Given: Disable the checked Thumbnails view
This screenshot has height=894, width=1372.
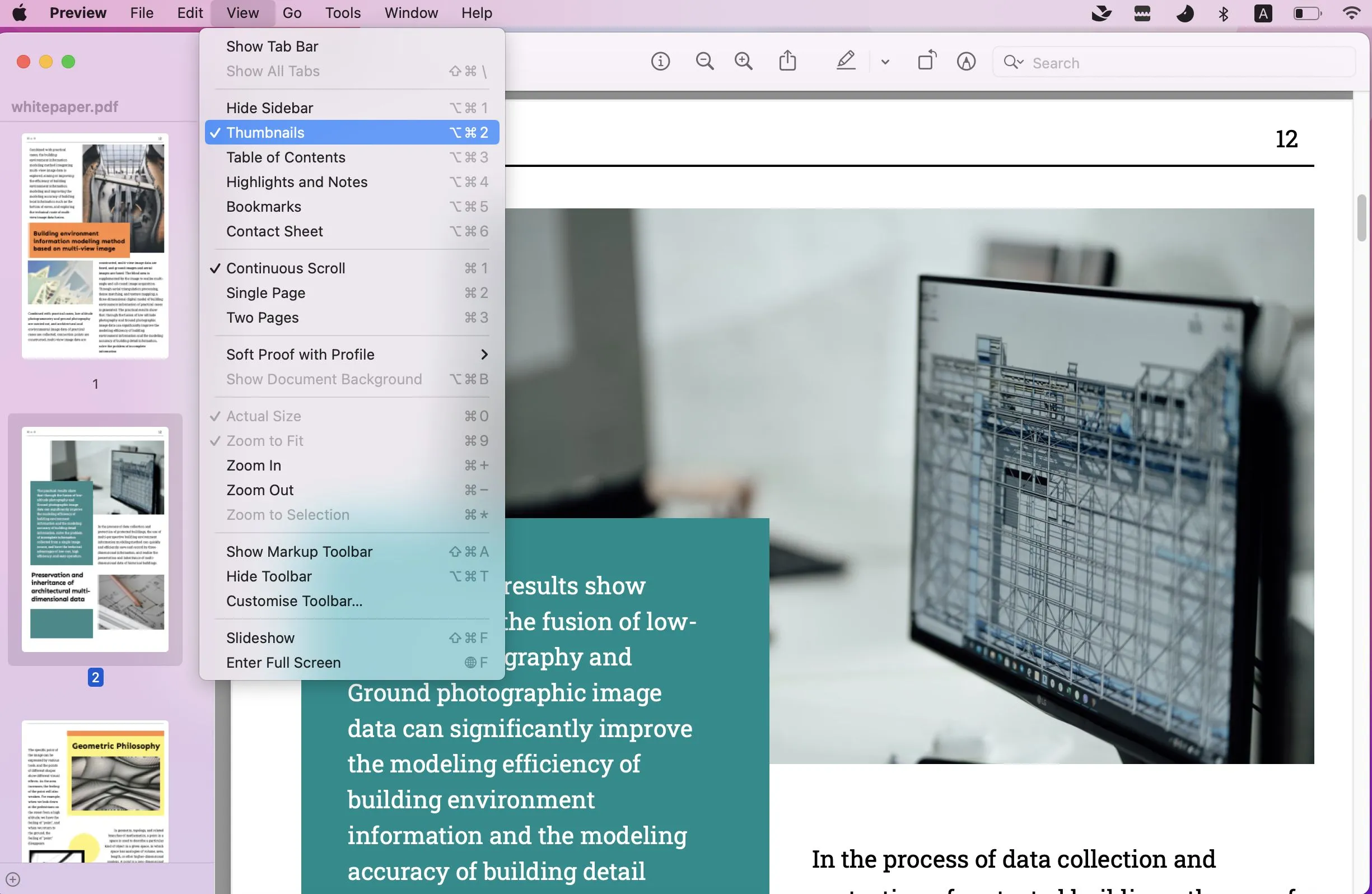Looking at the screenshot, I should (267, 132).
